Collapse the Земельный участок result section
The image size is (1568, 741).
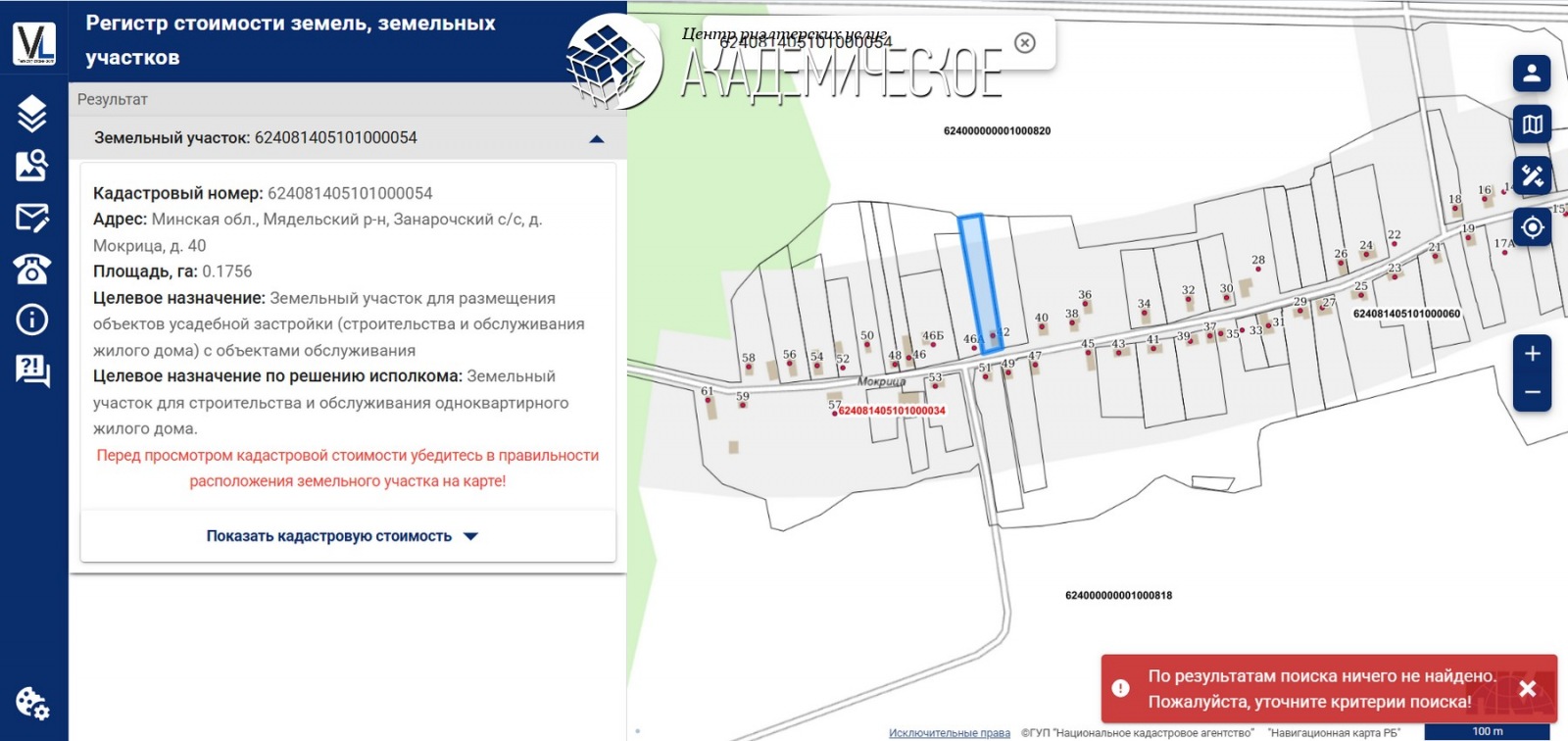tap(596, 139)
